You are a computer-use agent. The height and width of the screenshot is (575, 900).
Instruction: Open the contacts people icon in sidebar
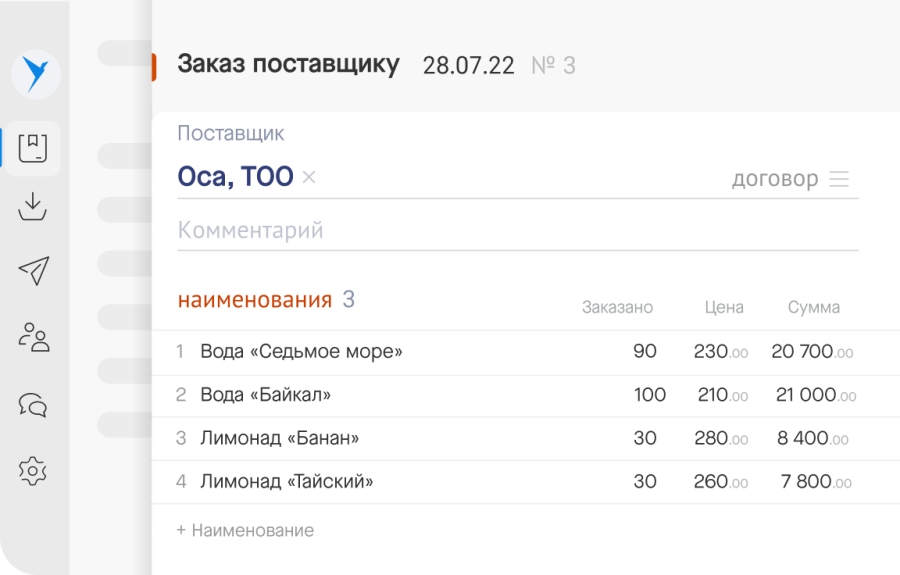[x=34, y=336]
